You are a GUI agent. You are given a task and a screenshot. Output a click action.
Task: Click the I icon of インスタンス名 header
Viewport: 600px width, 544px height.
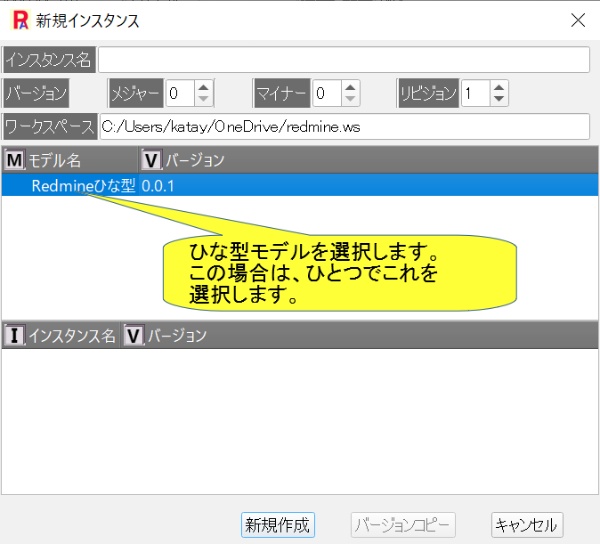(x=15, y=336)
